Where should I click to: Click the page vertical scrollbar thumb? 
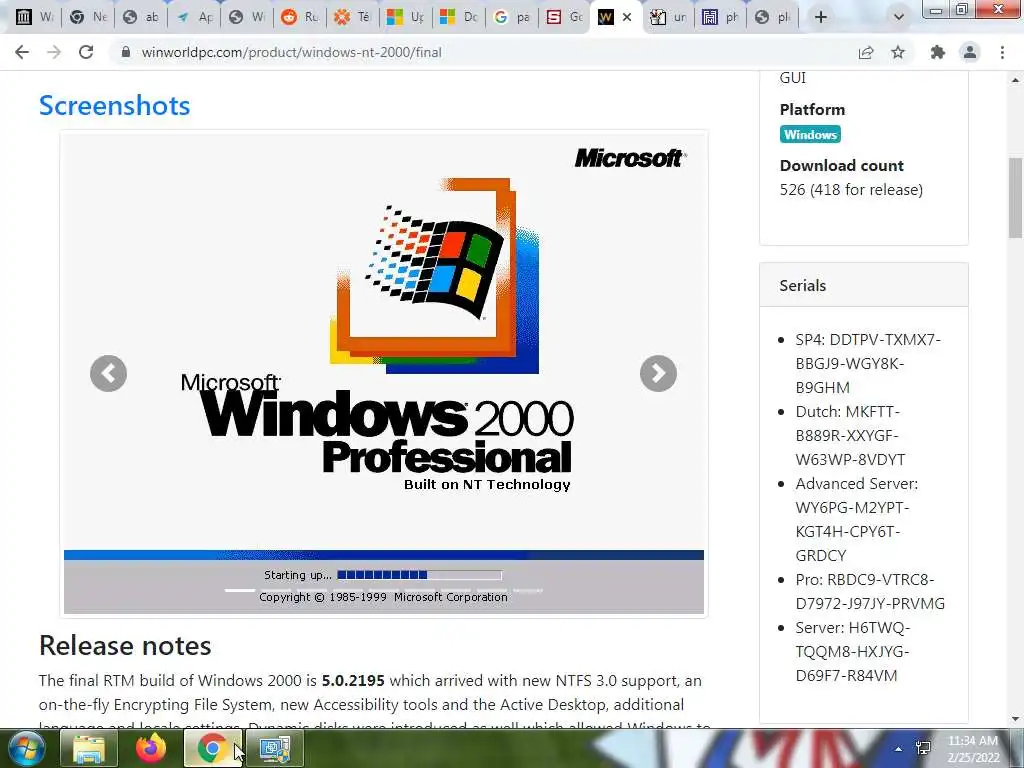1016,198
